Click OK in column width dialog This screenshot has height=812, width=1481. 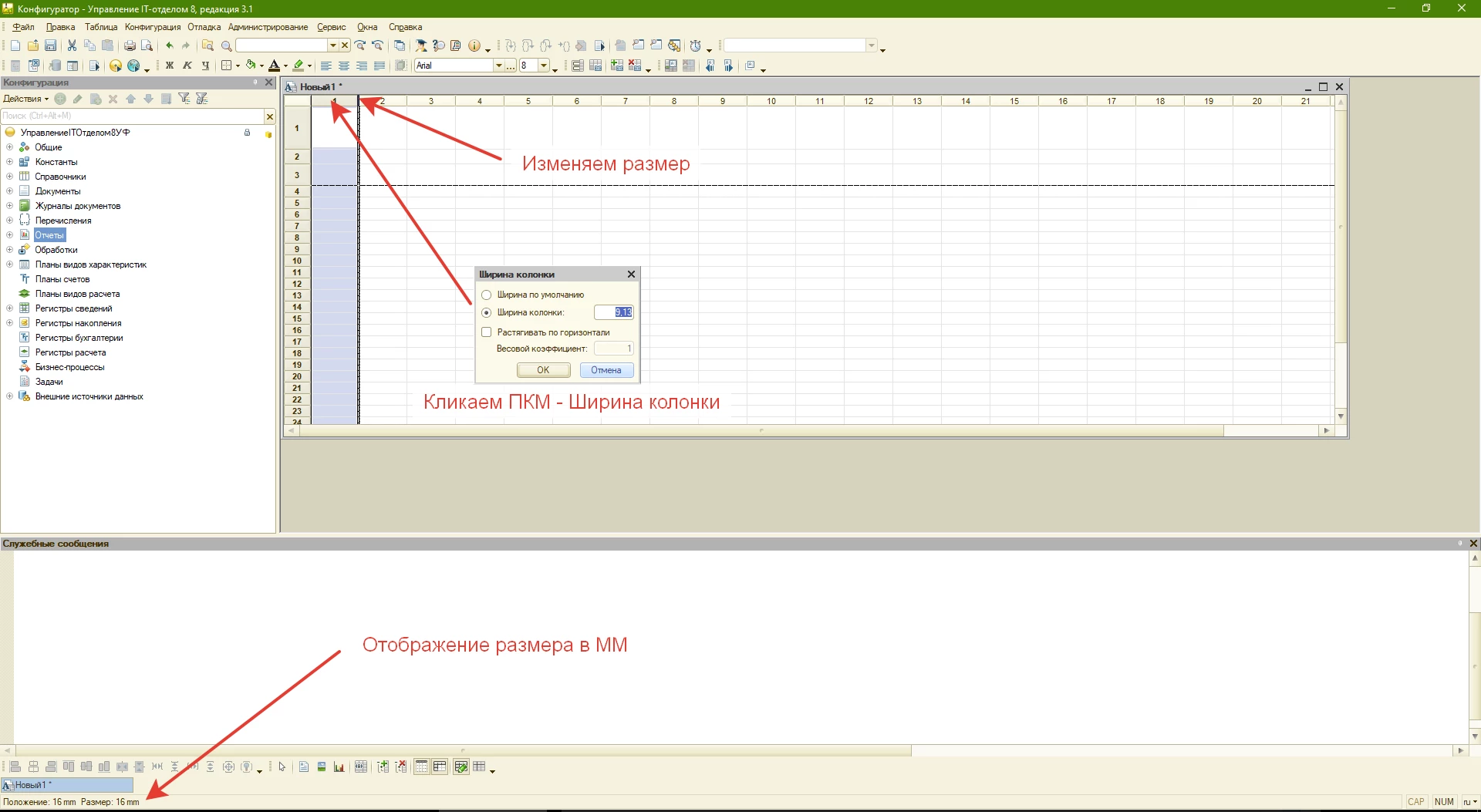pyautogui.click(x=543, y=370)
